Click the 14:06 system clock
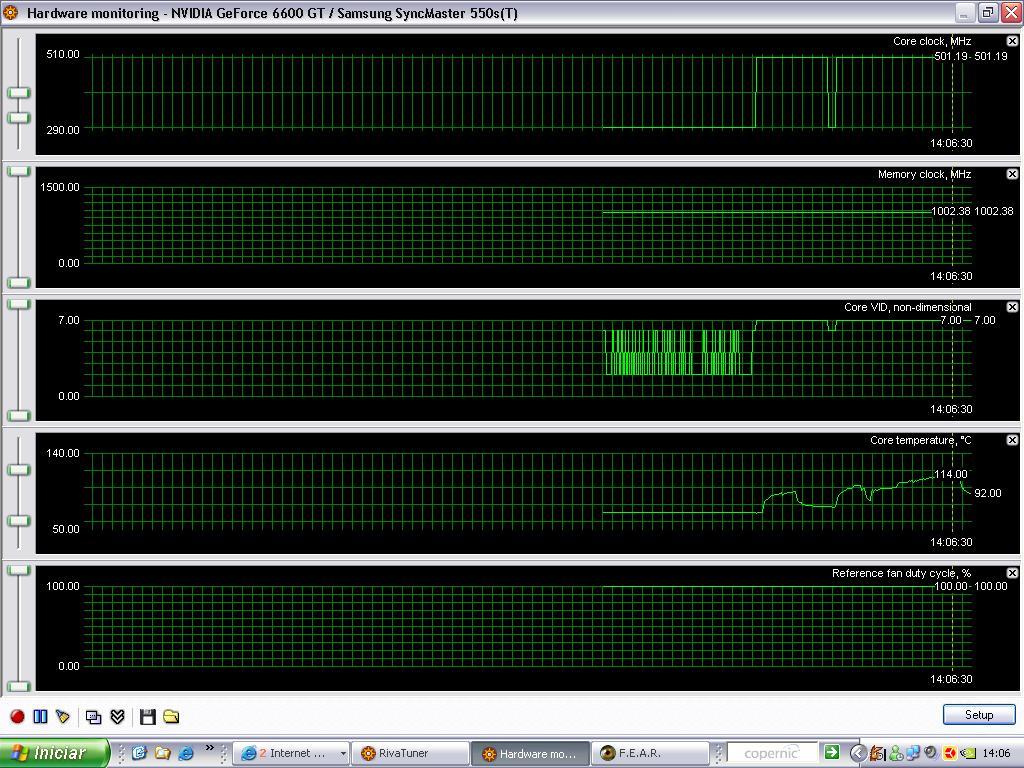This screenshot has width=1024, height=768. point(996,754)
